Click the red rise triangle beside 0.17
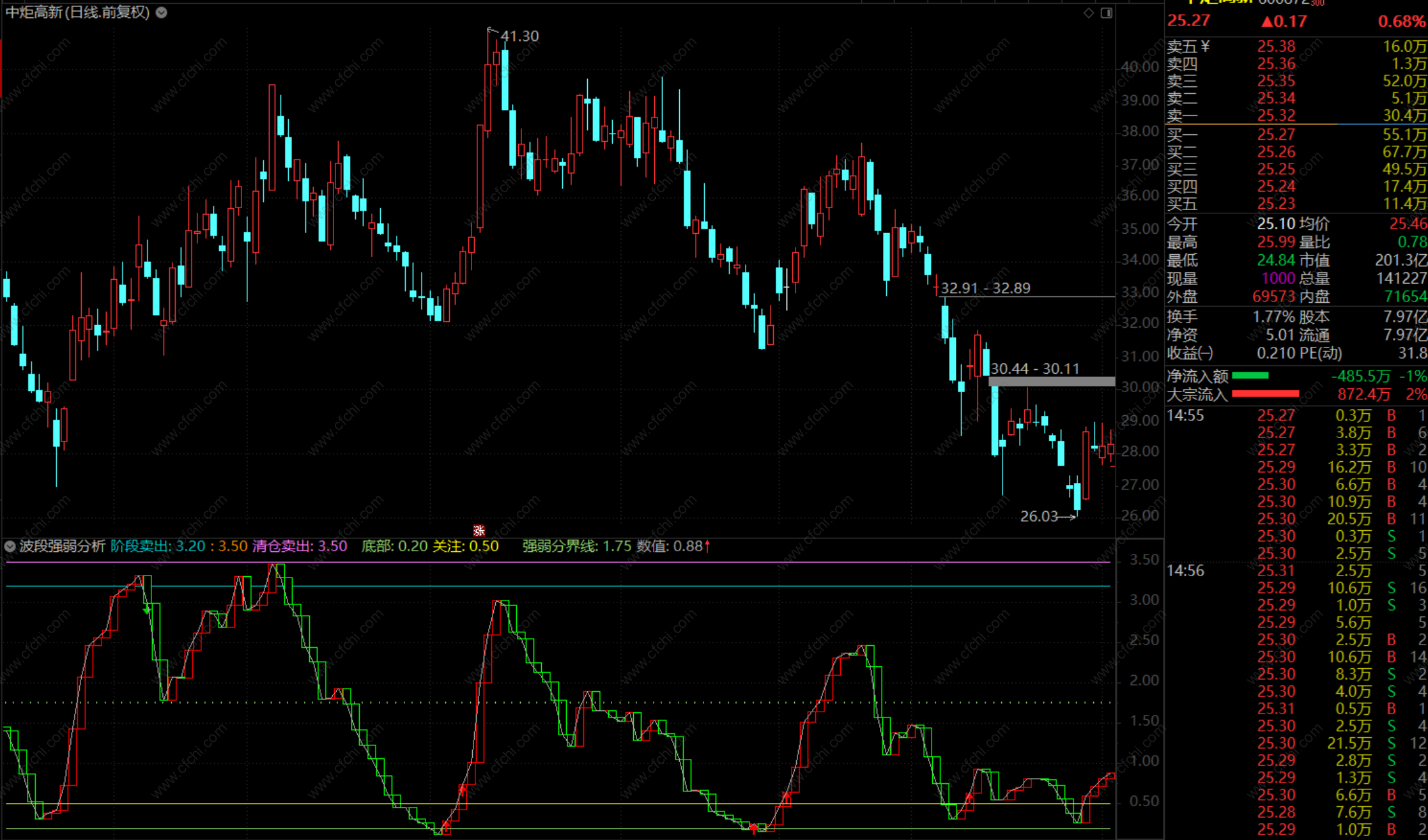Screen dimensions: 1428x840 [x=1267, y=21]
